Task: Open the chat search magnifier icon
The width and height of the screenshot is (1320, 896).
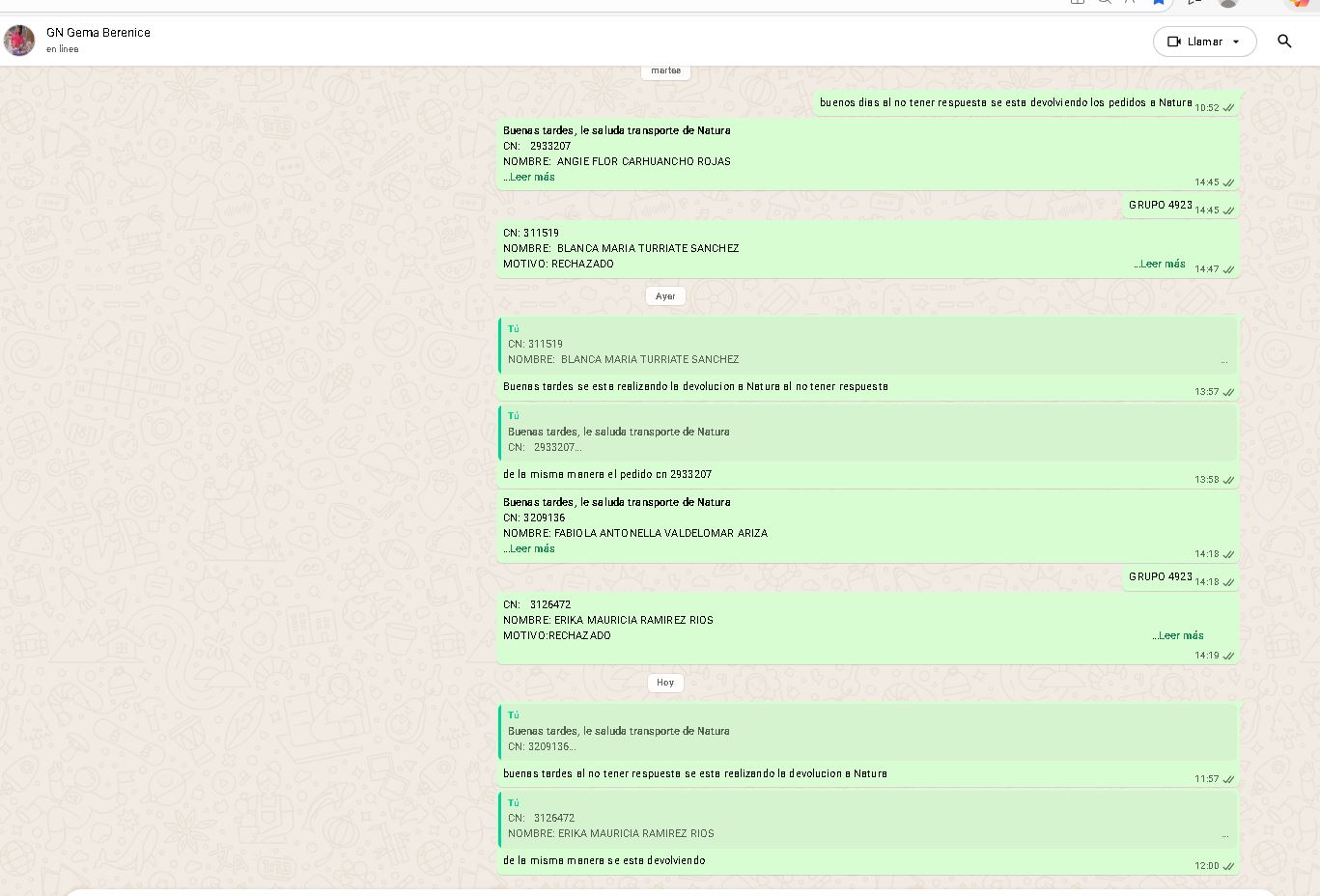Action: coord(1284,41)
